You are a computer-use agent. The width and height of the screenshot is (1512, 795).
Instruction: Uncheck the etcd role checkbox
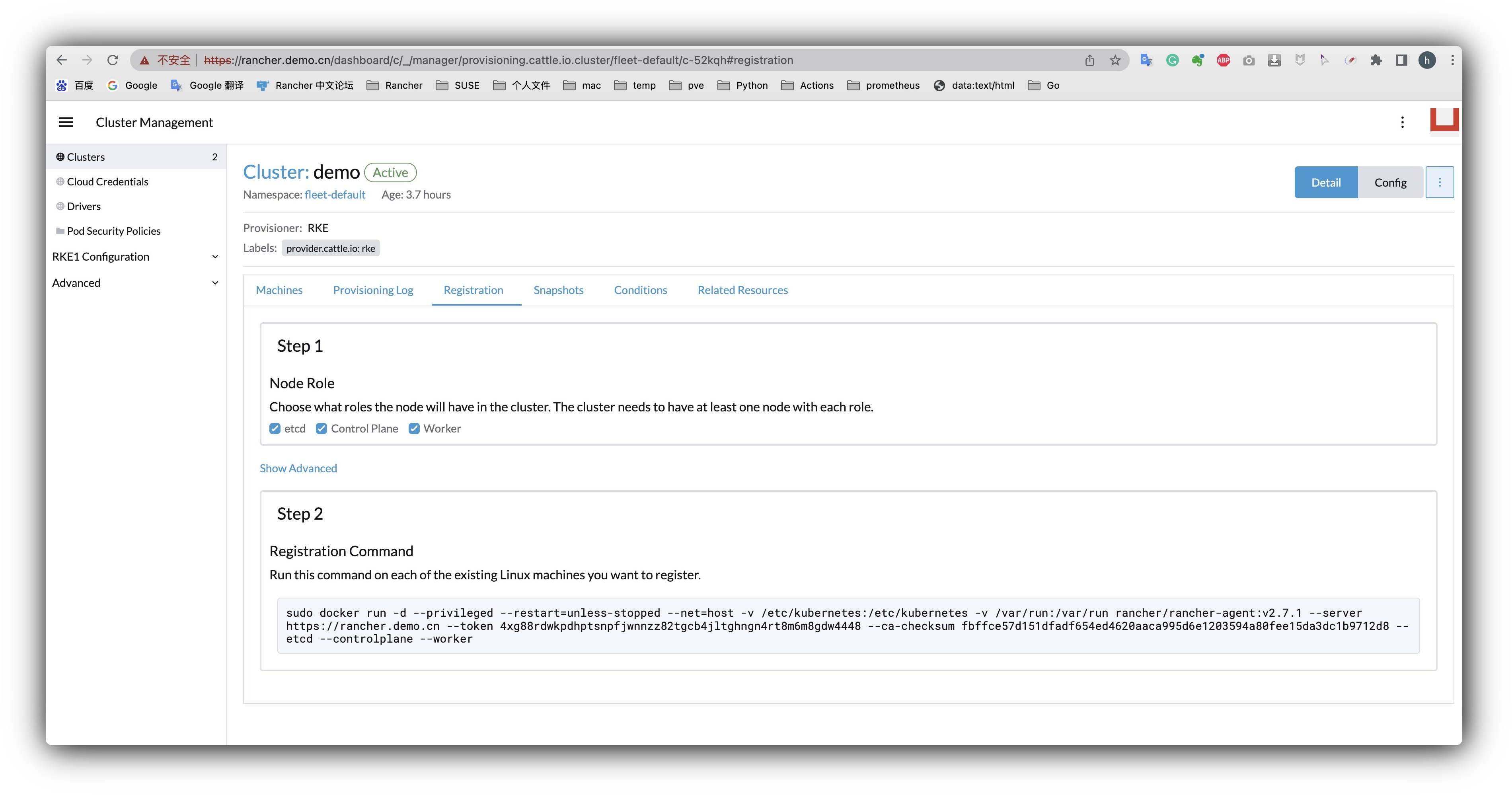(275, 429)
